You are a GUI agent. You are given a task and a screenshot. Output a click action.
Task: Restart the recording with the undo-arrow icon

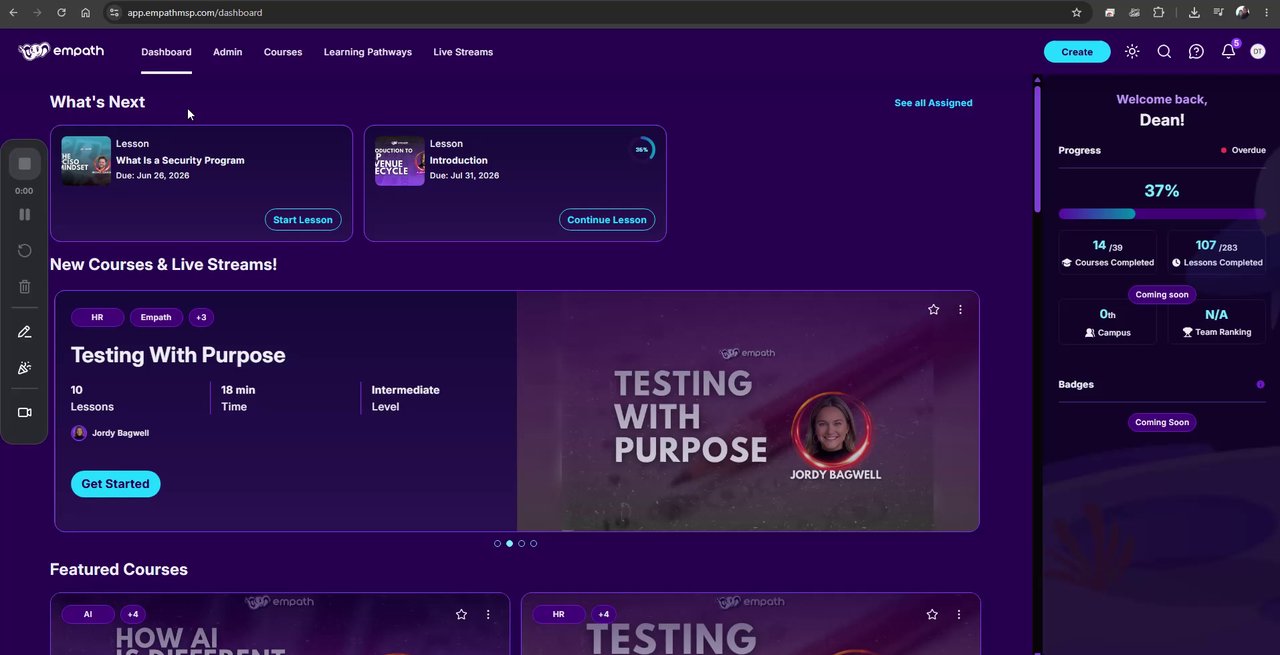[x=25, y=251]
